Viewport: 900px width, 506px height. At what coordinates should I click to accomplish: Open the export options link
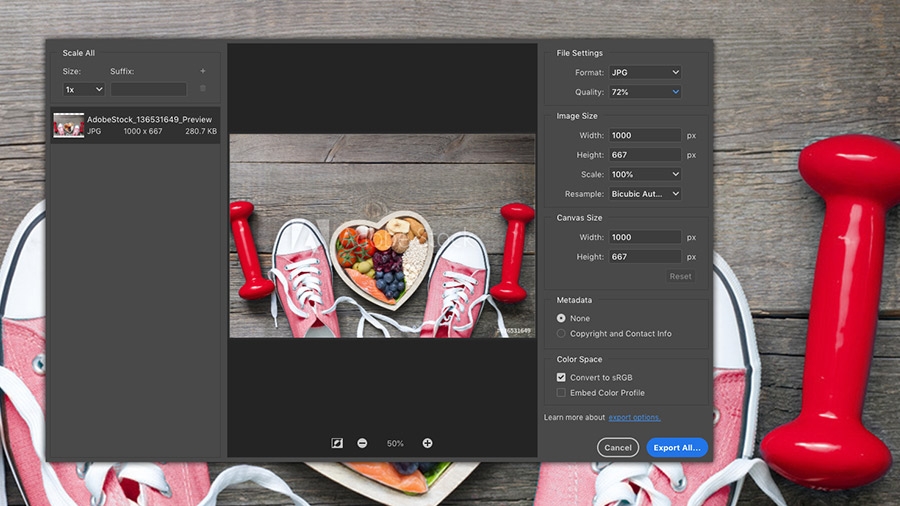click(x=635, y=417)
